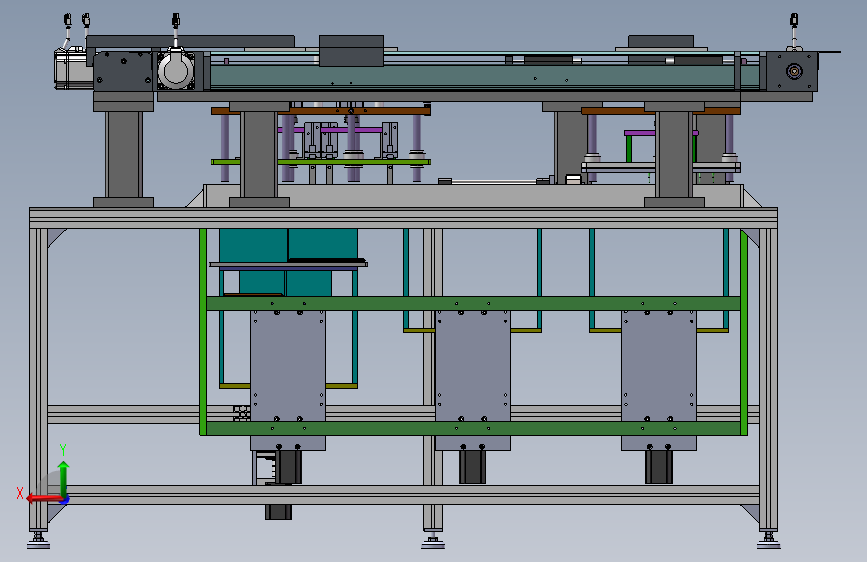Click the green Y axis arrow of the triad
The width and height of the screenshot is (867, 562).
point(64,479)
